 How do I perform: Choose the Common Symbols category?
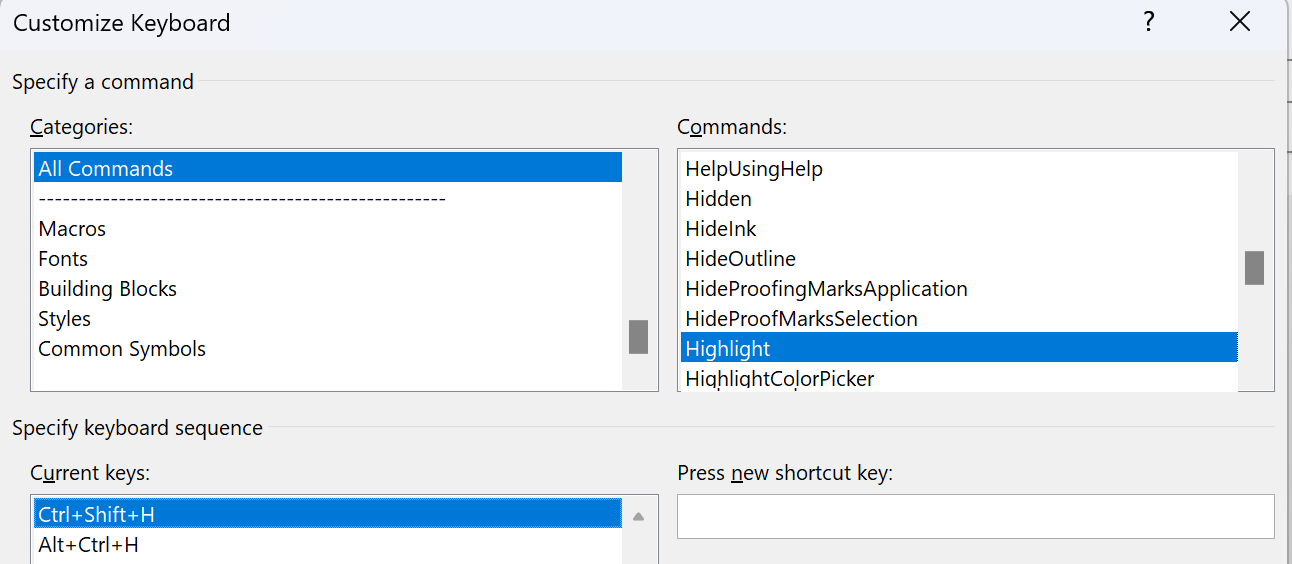[122, 349]
